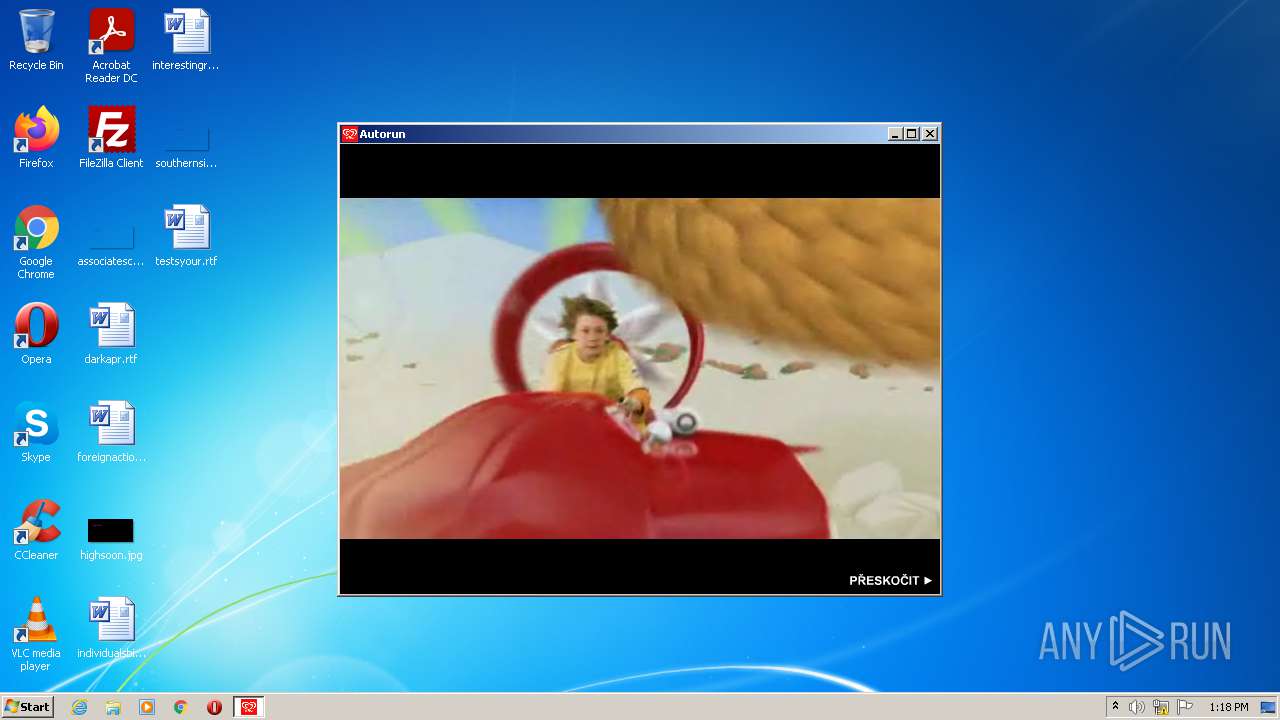1280x720 pixels.
Task: Open Windows Explorer from taskbar
Action: click(x=113, y=707)
